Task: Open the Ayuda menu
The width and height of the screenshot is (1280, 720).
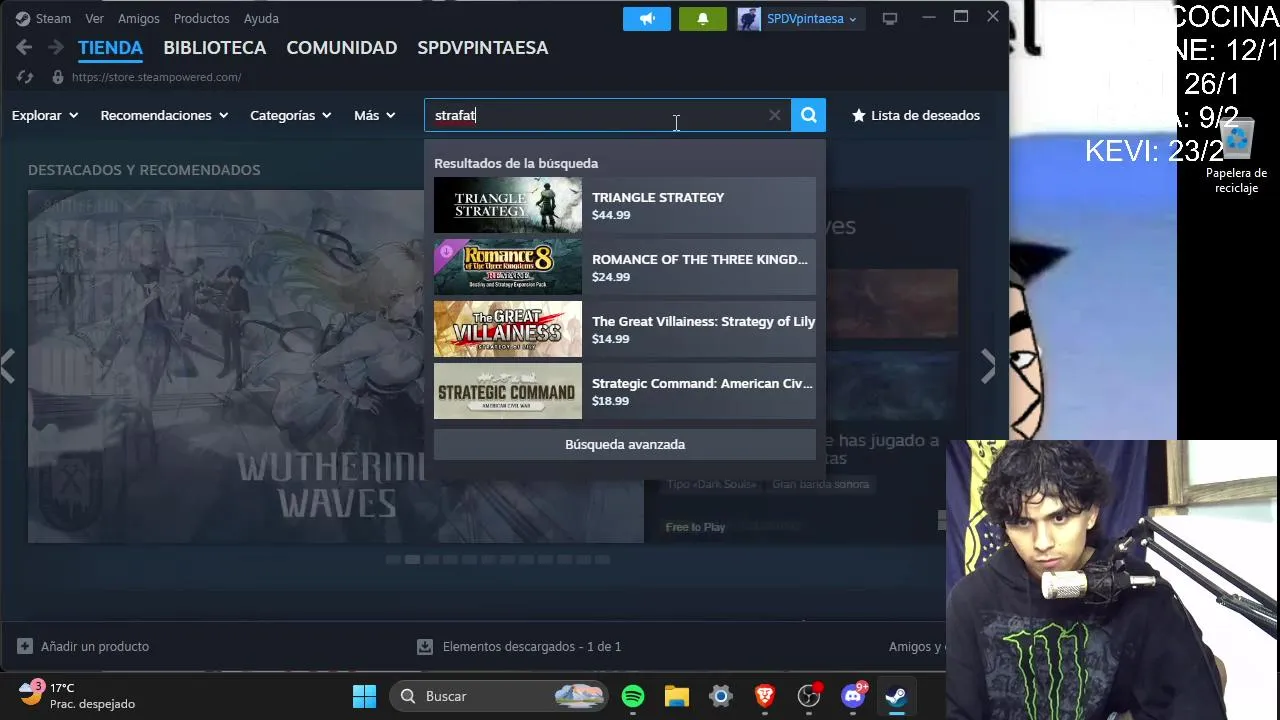Action: point(261,18)
